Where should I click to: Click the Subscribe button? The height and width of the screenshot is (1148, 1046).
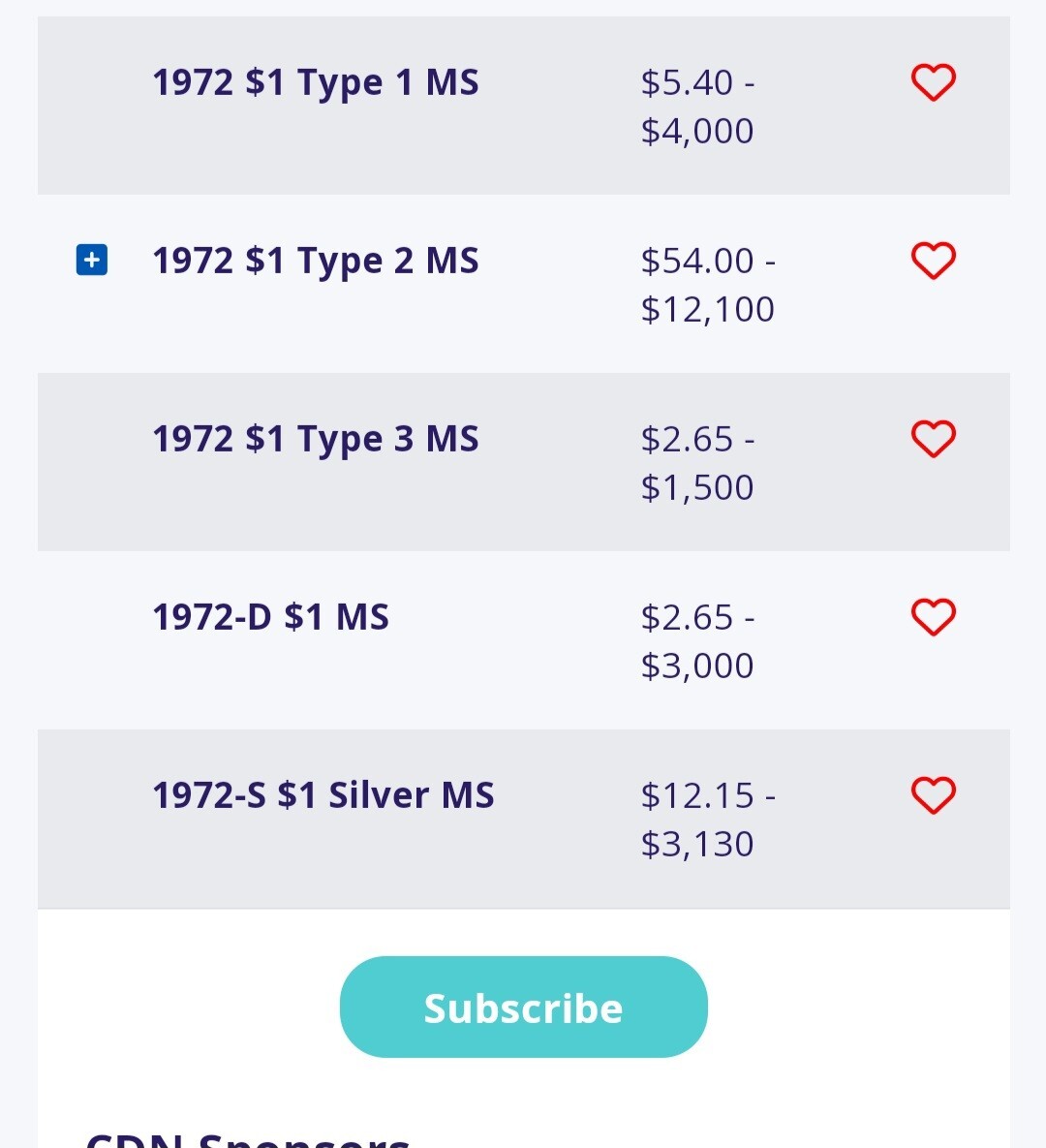point(523,1007)
